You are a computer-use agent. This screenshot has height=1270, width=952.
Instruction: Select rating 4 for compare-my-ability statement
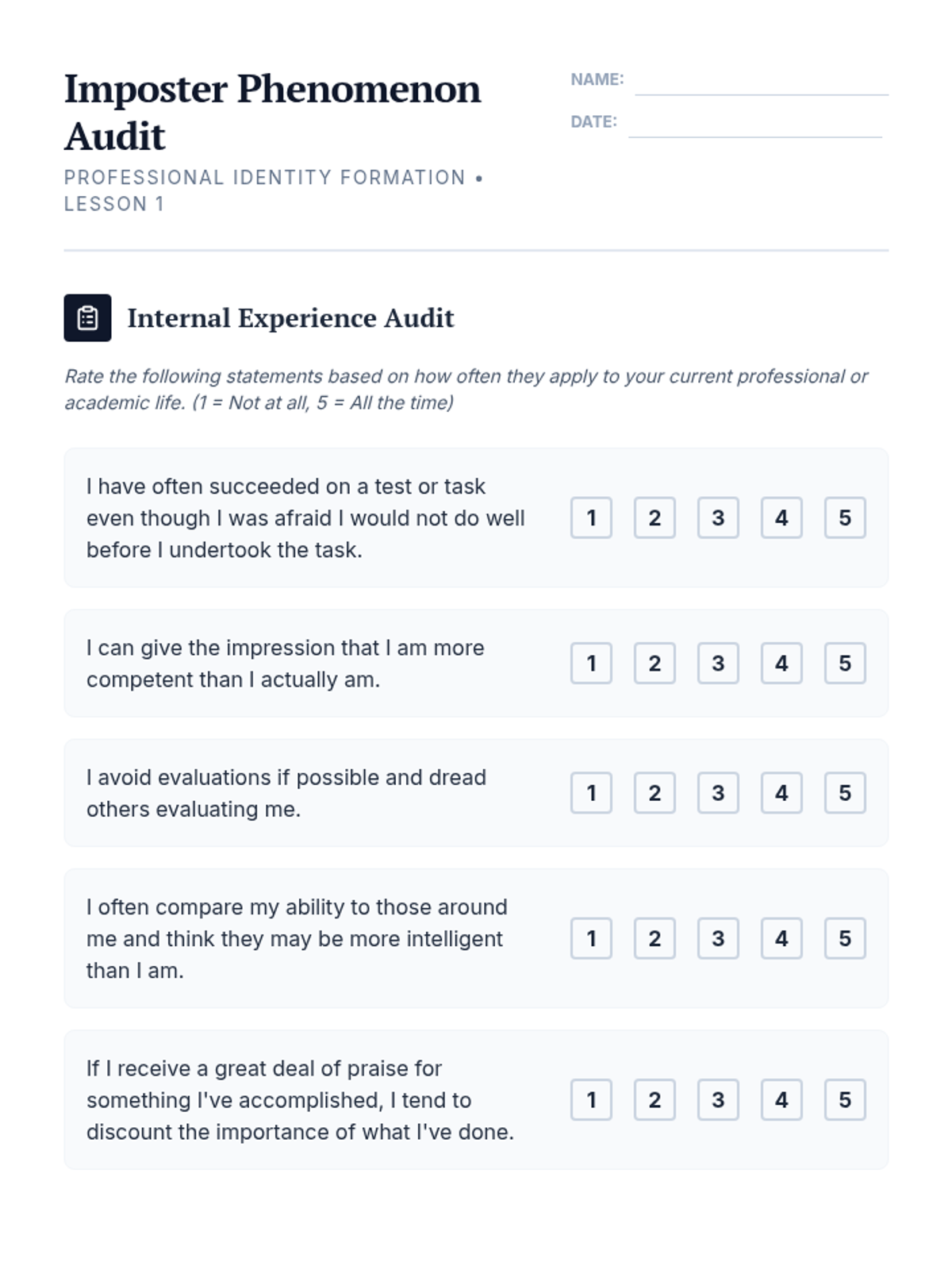tap(781, 938)
